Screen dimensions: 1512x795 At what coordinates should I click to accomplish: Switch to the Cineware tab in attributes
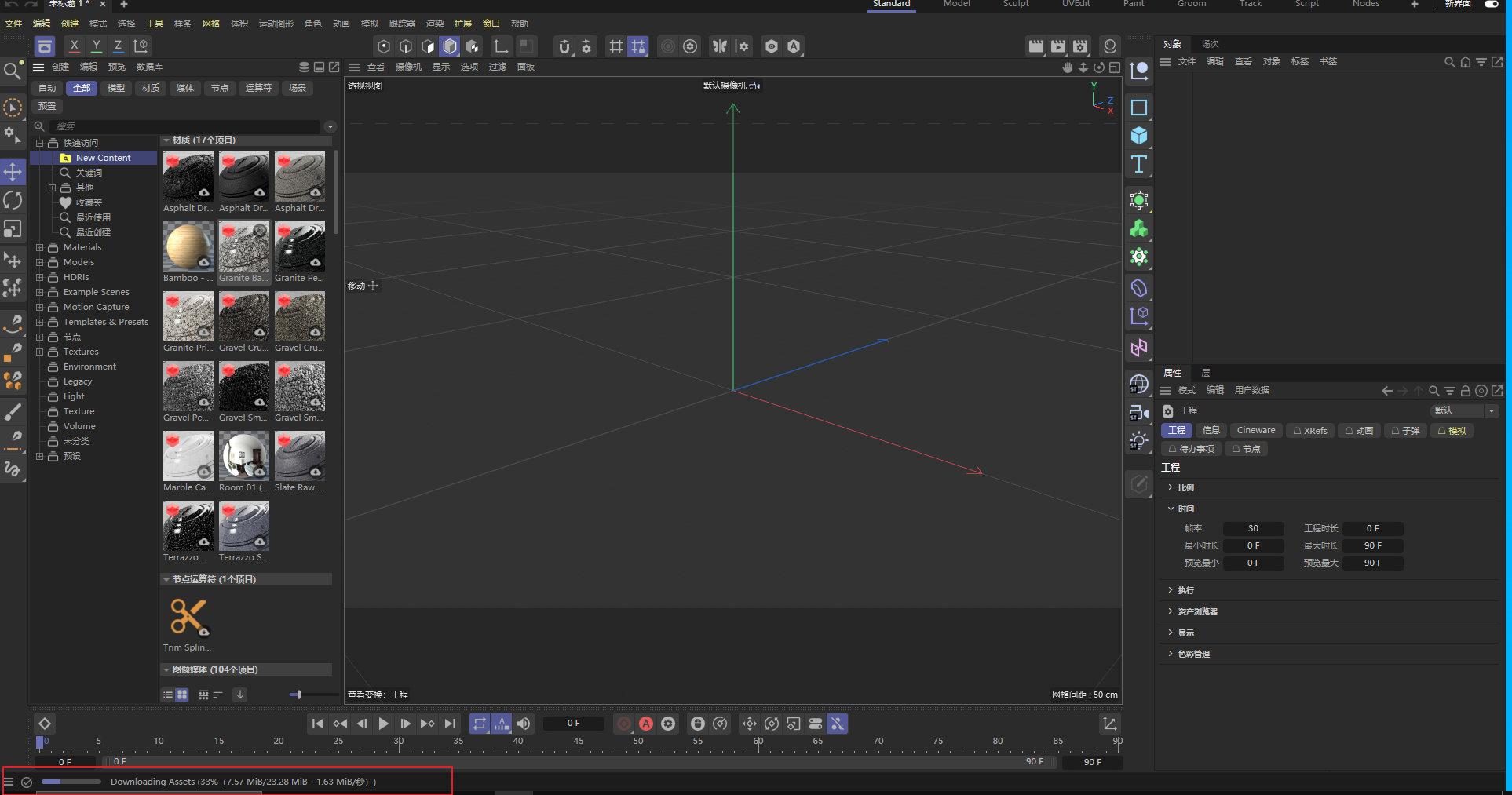tap(1255, 430)
